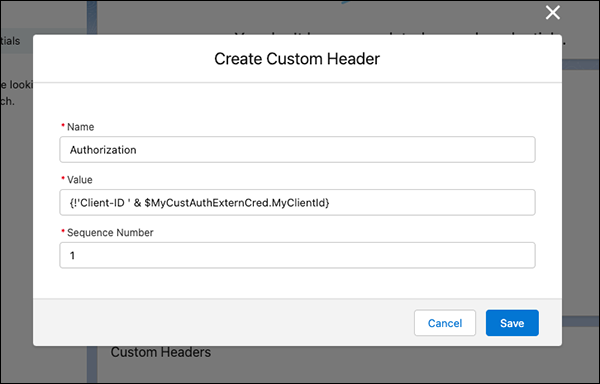Image resolution: width=600 pixels, height=384 pixels.
Task: Close the Create Custom Header dialog with X
Action: [553, 13]
